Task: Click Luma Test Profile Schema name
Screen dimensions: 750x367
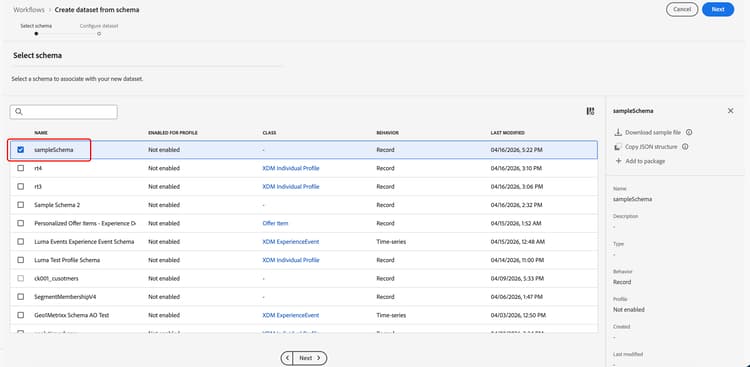Action: point(67,260)
